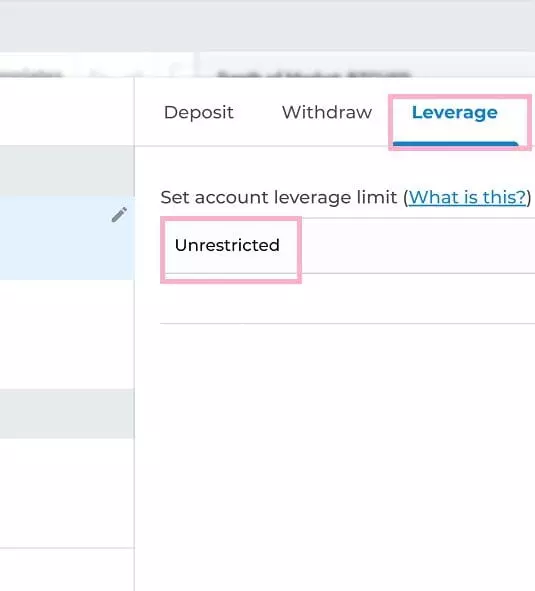The image size is (535, 591).
Task: Select the Leverage tab
Action: pos(455,112)
